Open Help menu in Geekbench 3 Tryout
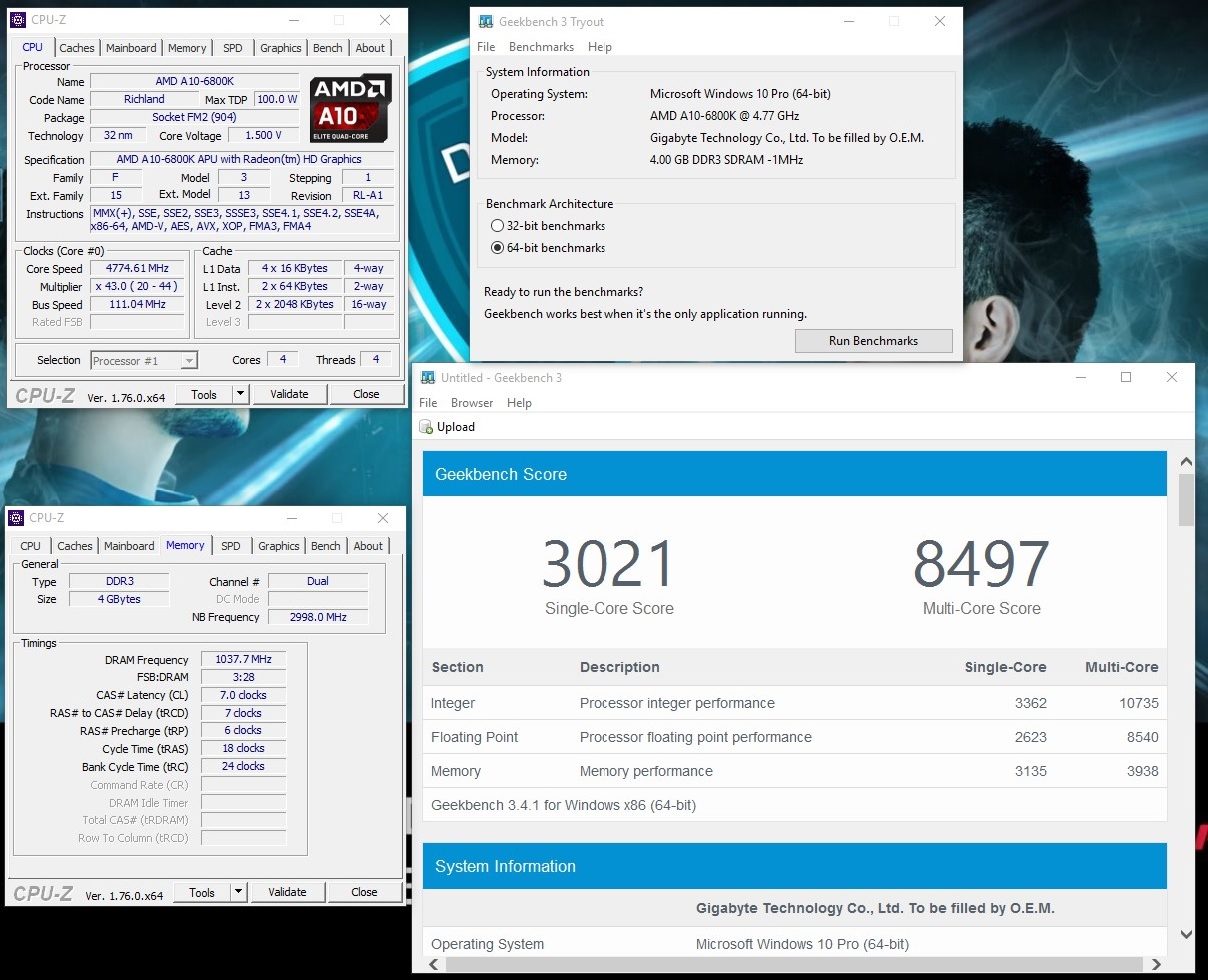This screenshot has height=980, width=1208. 600,47
